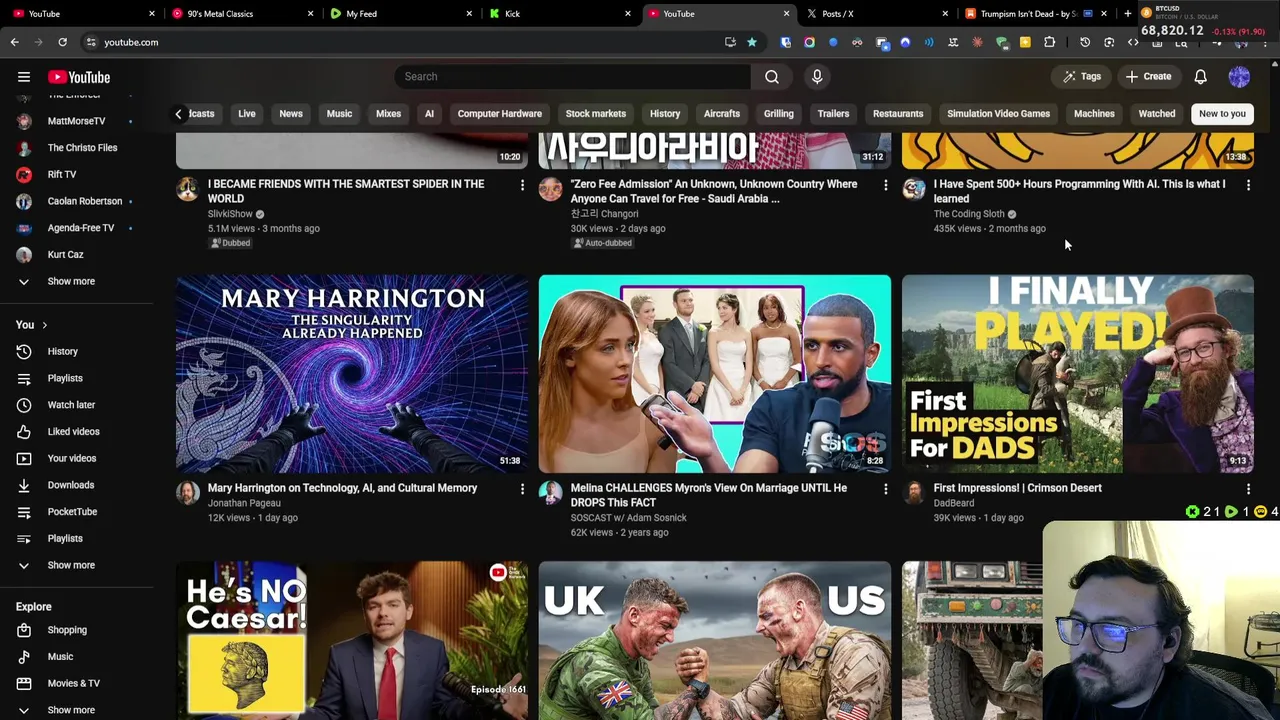Select the Music category chip
This screenshot has width=1280, height=720.
339,114
